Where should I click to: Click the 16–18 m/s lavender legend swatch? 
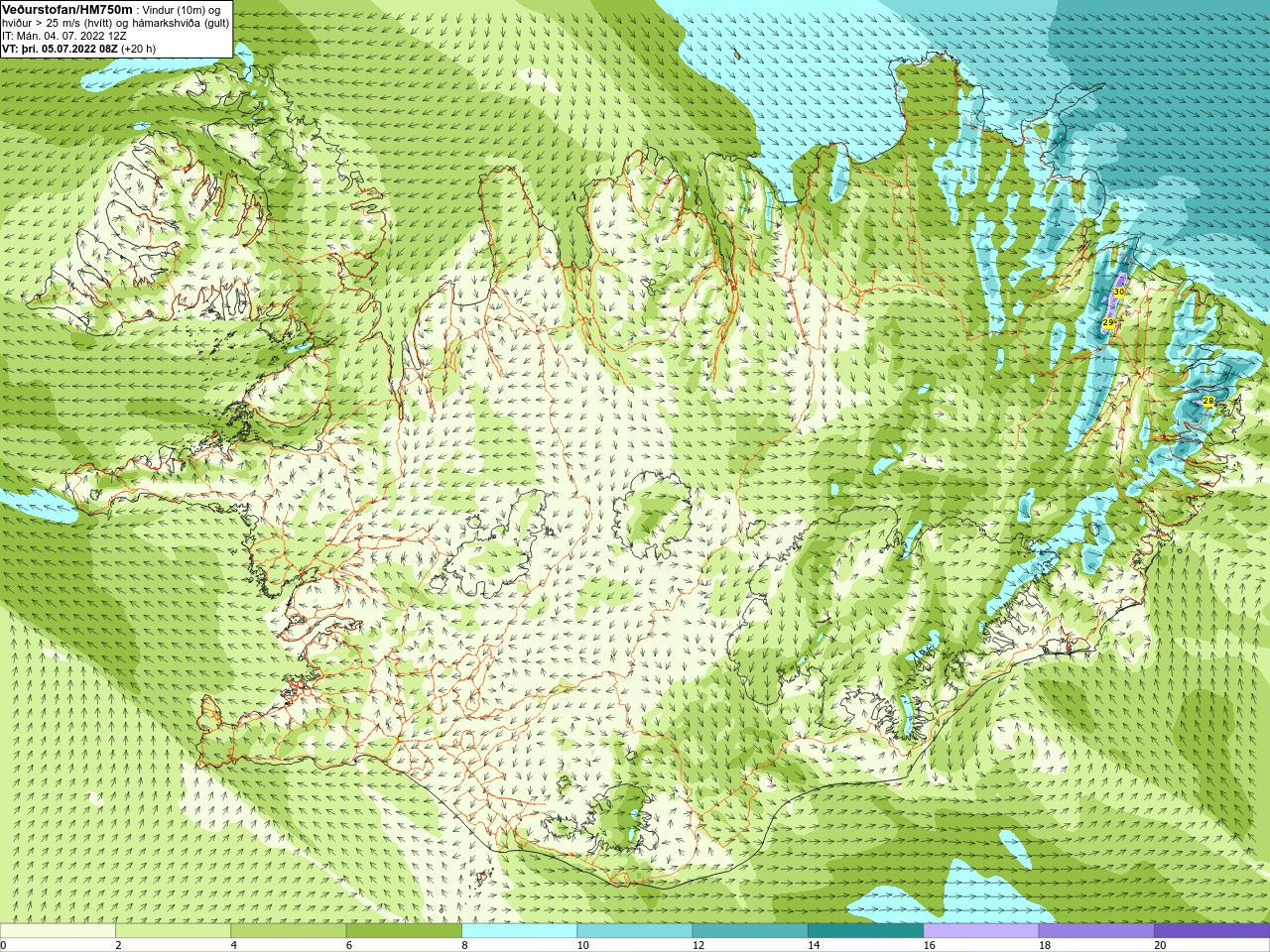pyautogui.click(x=980, y=931)
